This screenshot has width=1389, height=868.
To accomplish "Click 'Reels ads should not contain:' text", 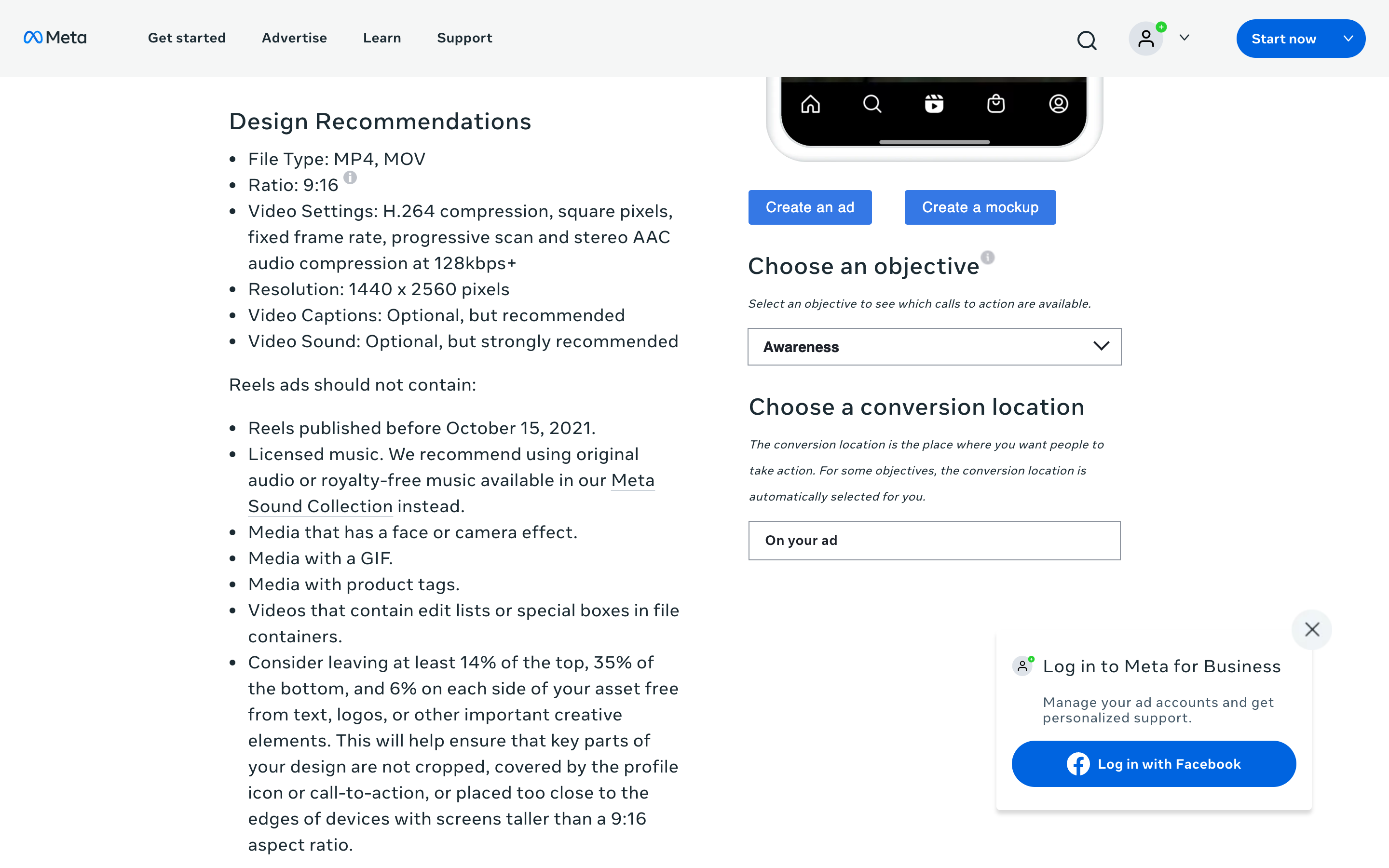I will (x=353, y=385).
